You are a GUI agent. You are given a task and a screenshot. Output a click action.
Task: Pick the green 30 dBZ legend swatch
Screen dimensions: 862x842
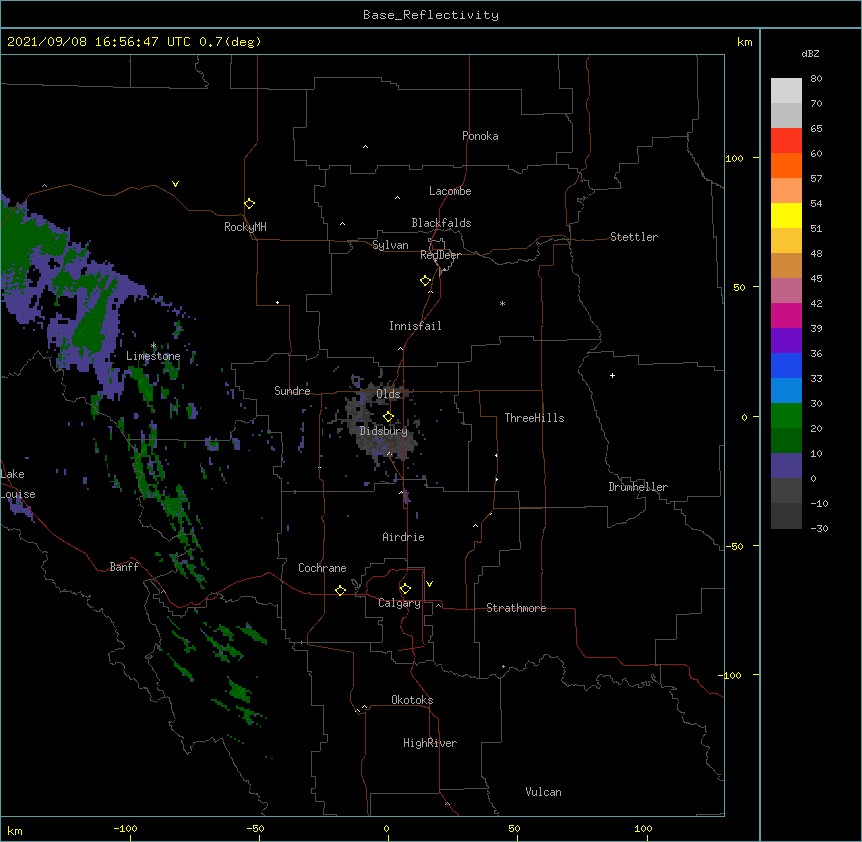click(786, 416)
